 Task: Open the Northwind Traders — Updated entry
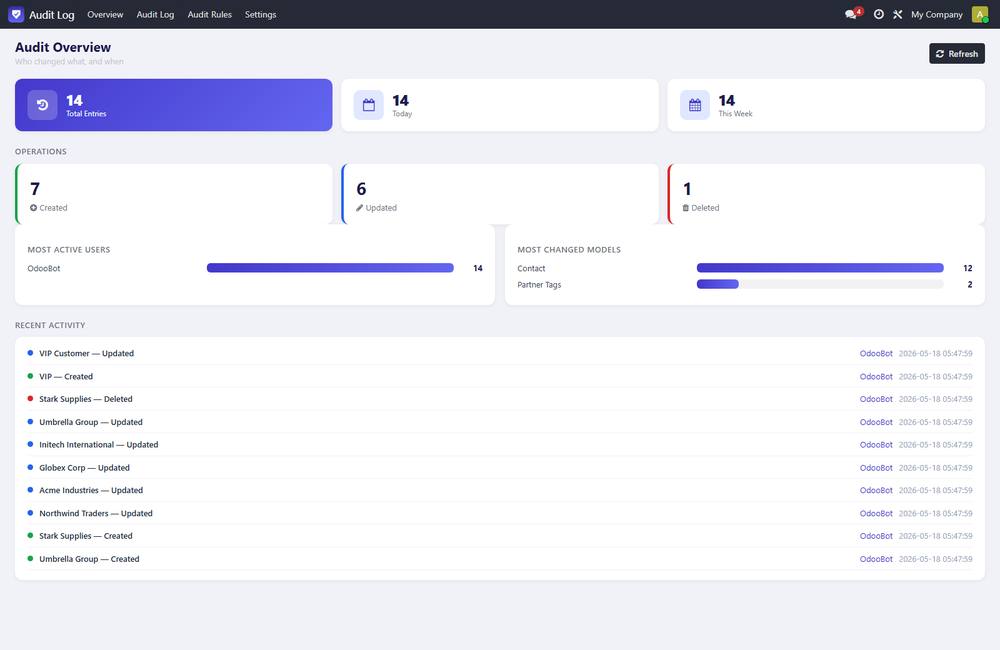(500, 513)
